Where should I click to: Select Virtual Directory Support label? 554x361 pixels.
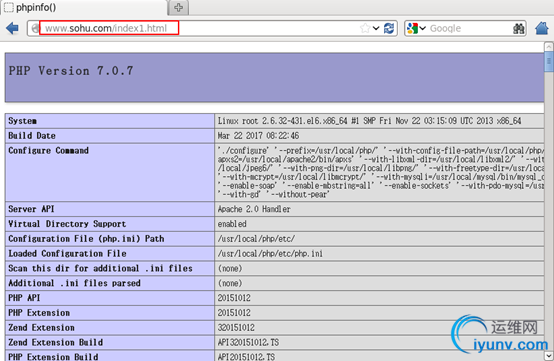[67, 224]
